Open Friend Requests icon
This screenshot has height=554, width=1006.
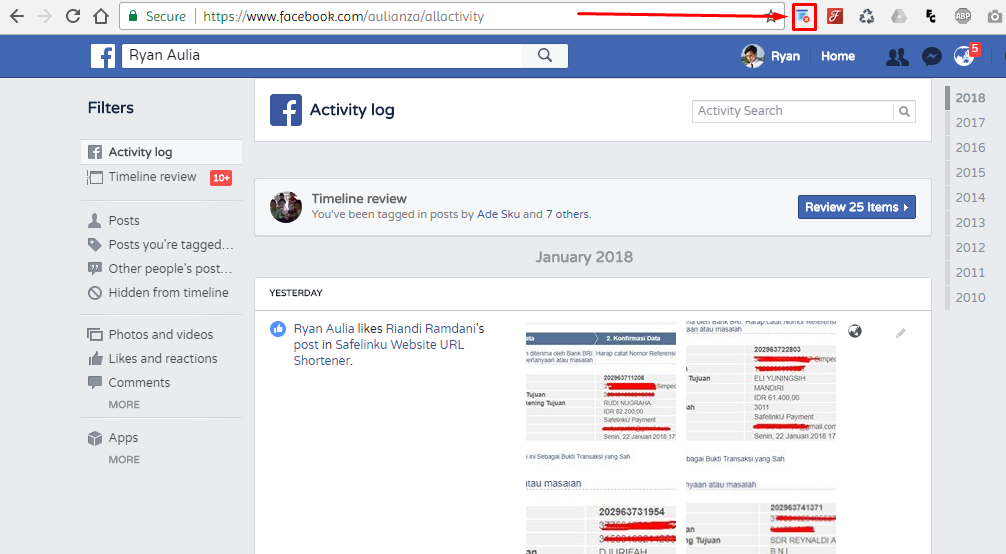click(x=897, y=57)
